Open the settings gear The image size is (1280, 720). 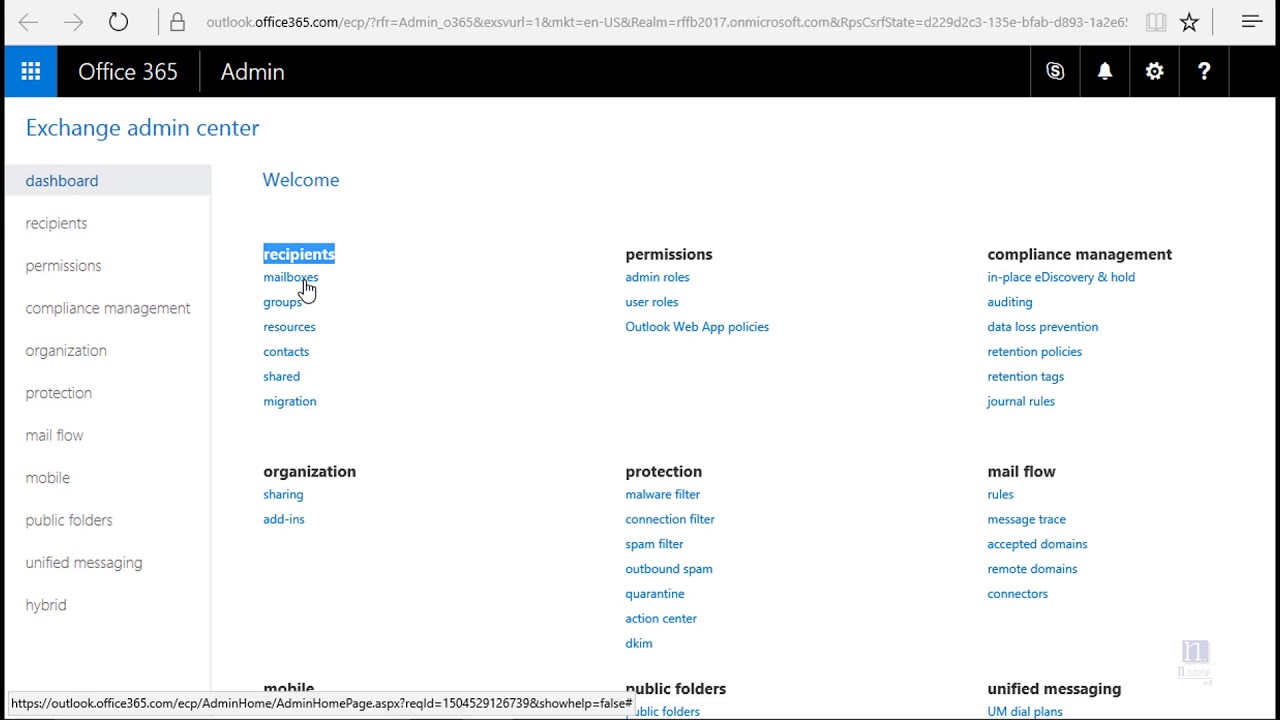(x=1155, y=71)
